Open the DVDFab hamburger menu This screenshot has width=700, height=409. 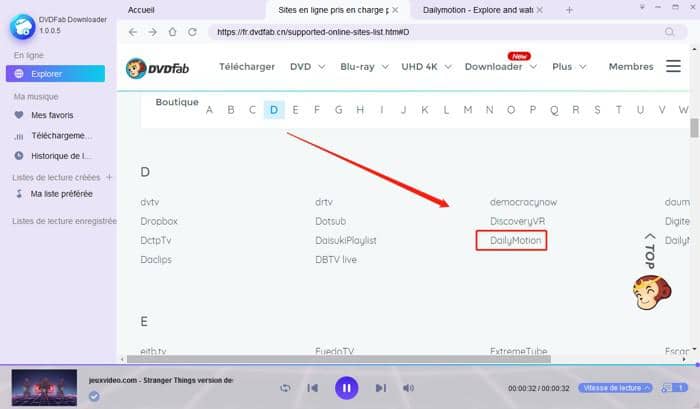pyautogui.click(x=673, y=66)
